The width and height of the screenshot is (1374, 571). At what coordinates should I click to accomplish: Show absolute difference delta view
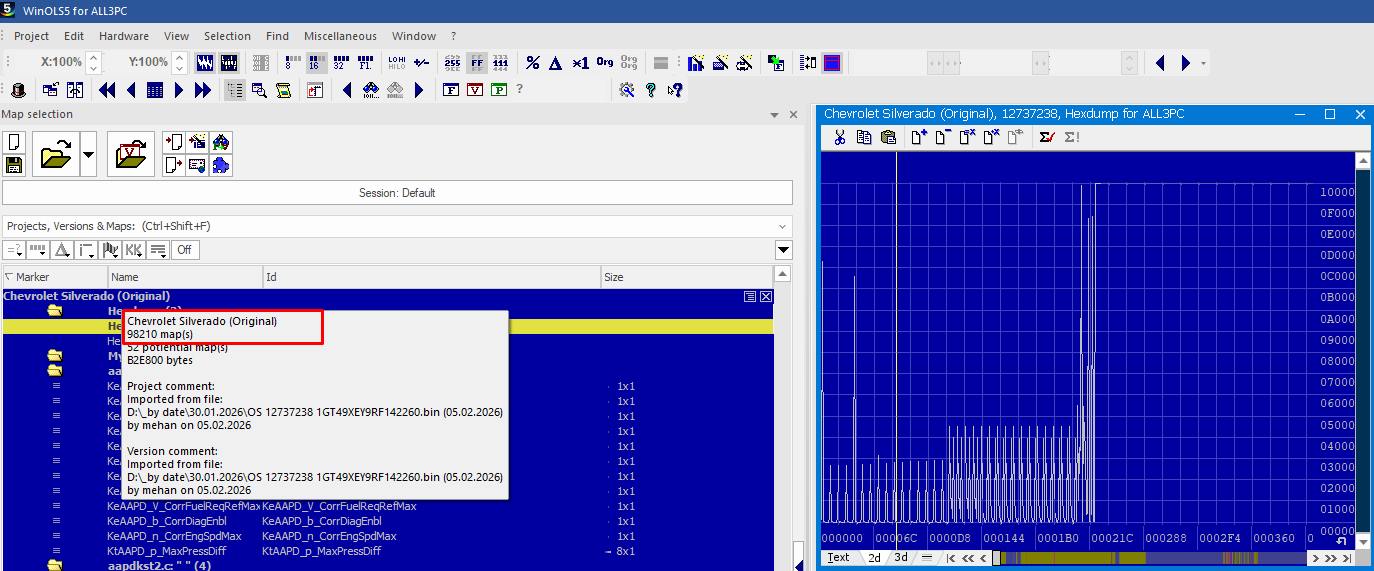556,63
